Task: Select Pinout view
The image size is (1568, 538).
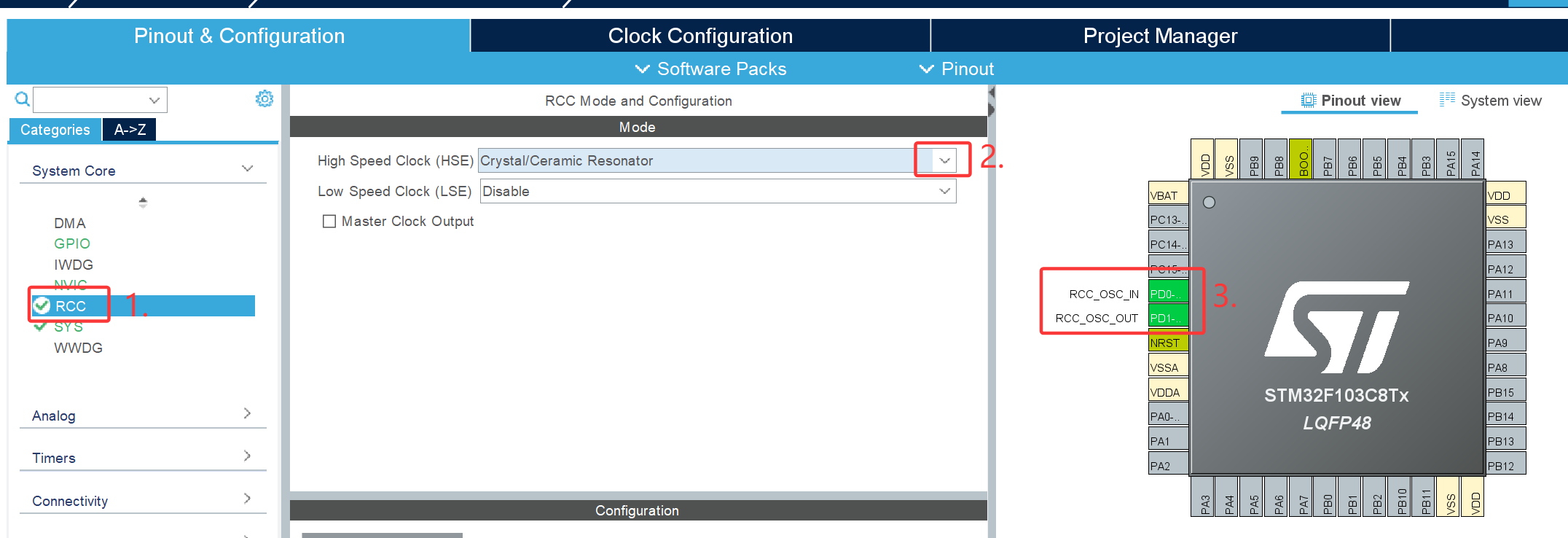Action: tap(1350, 101)
